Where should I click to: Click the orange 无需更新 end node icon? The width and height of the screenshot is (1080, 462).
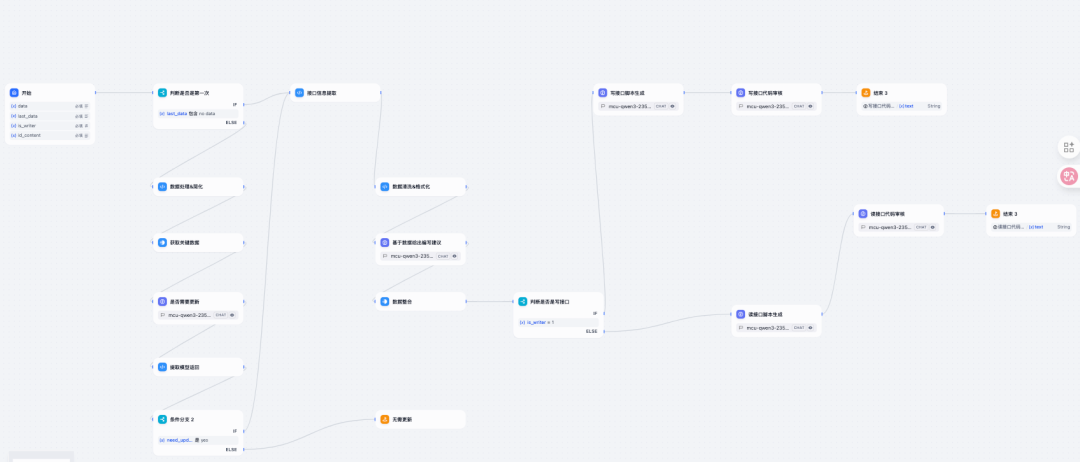[385, 419]
